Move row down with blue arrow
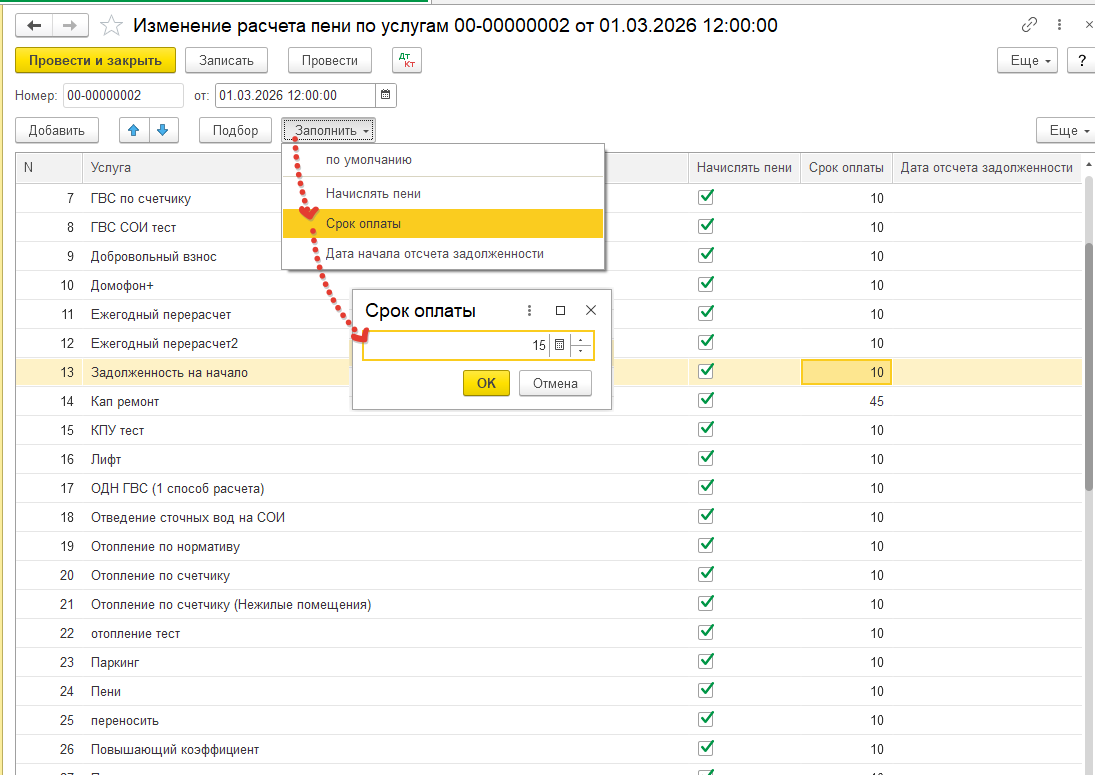 tap(163, 130)
